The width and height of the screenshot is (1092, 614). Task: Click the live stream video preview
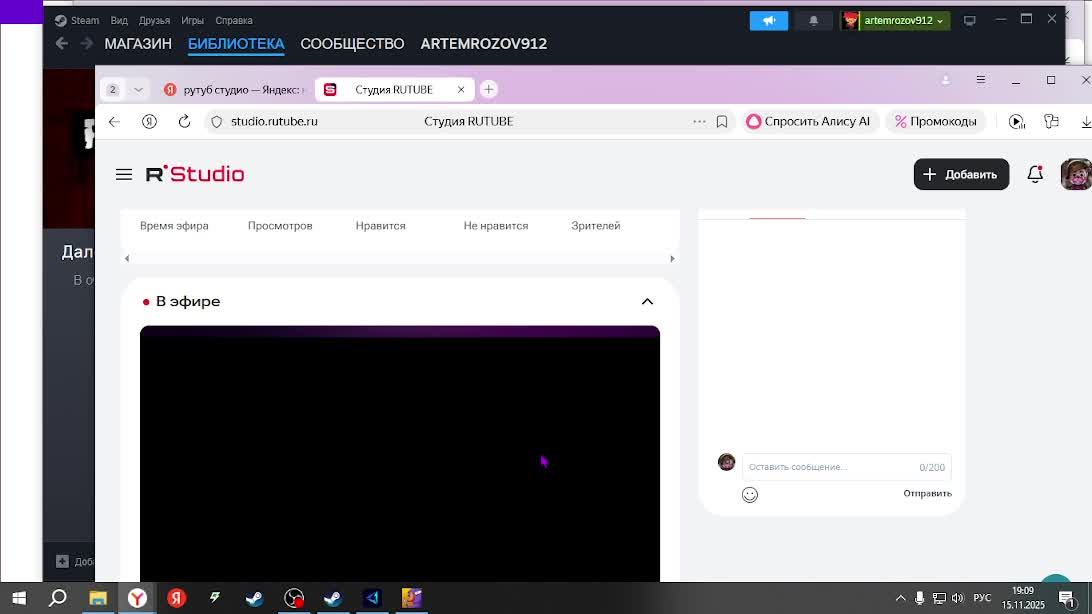point(400,454)
